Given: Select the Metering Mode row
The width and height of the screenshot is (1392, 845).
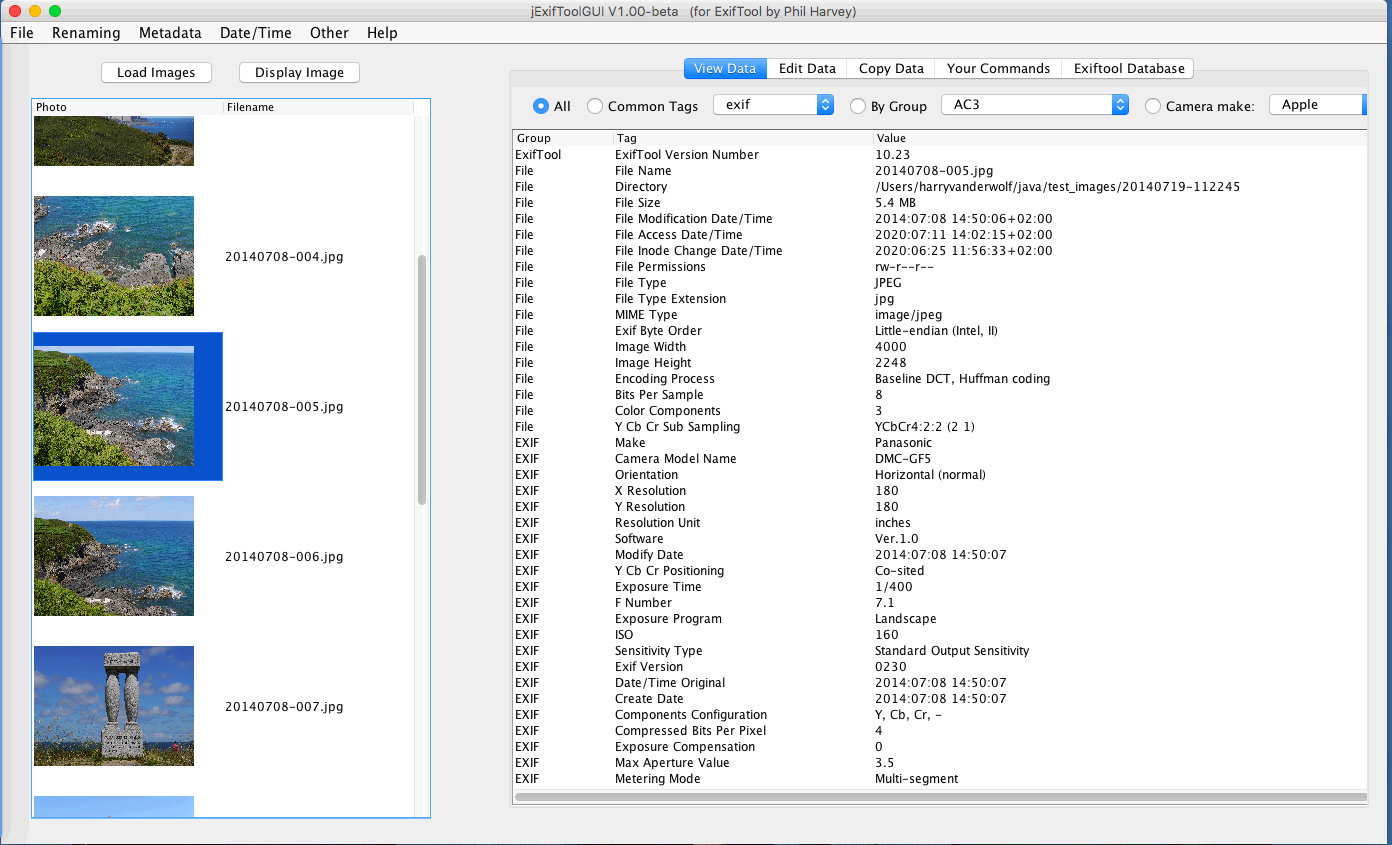Looking at the screenshot, I should [939, 779].
